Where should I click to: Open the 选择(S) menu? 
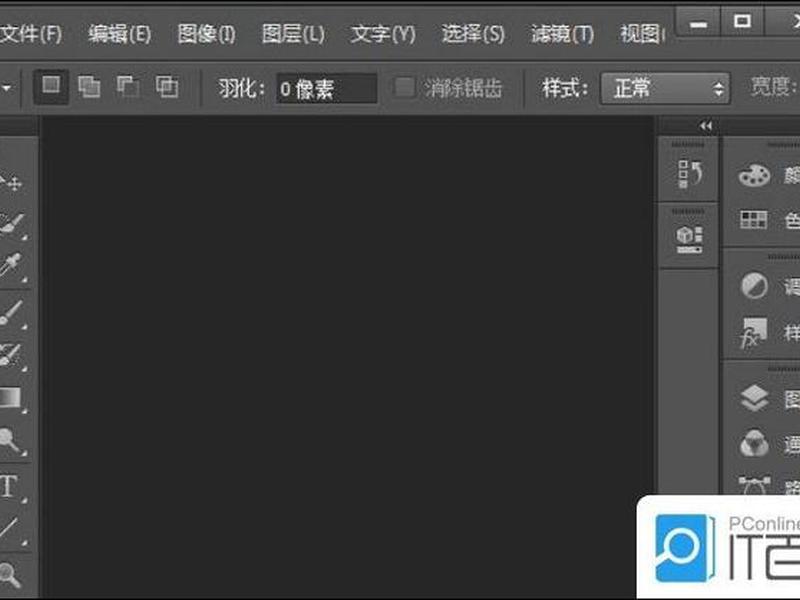[473, 35]
